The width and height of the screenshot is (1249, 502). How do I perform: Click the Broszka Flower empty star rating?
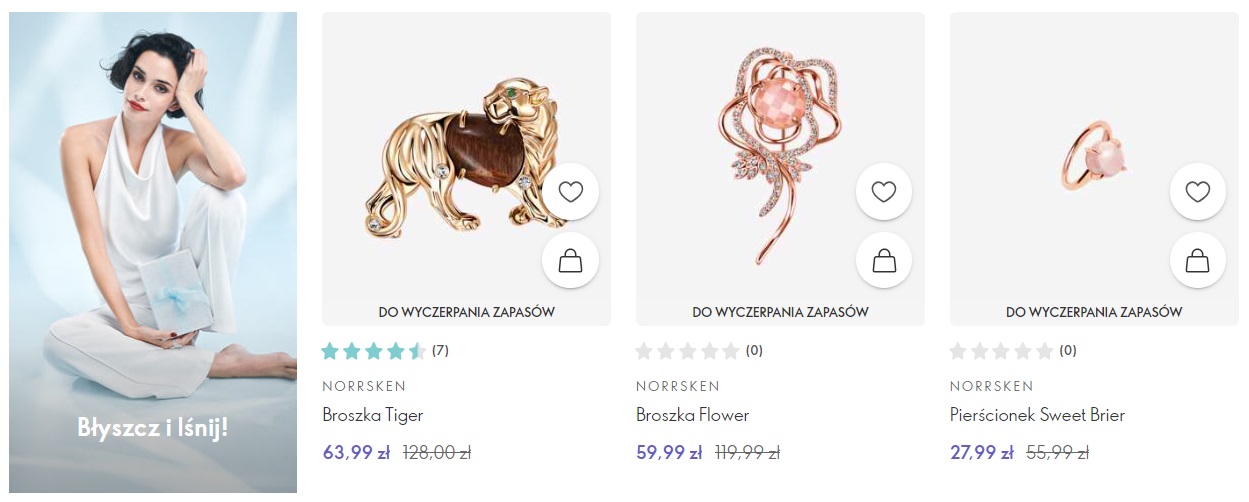tap(687, 351)
